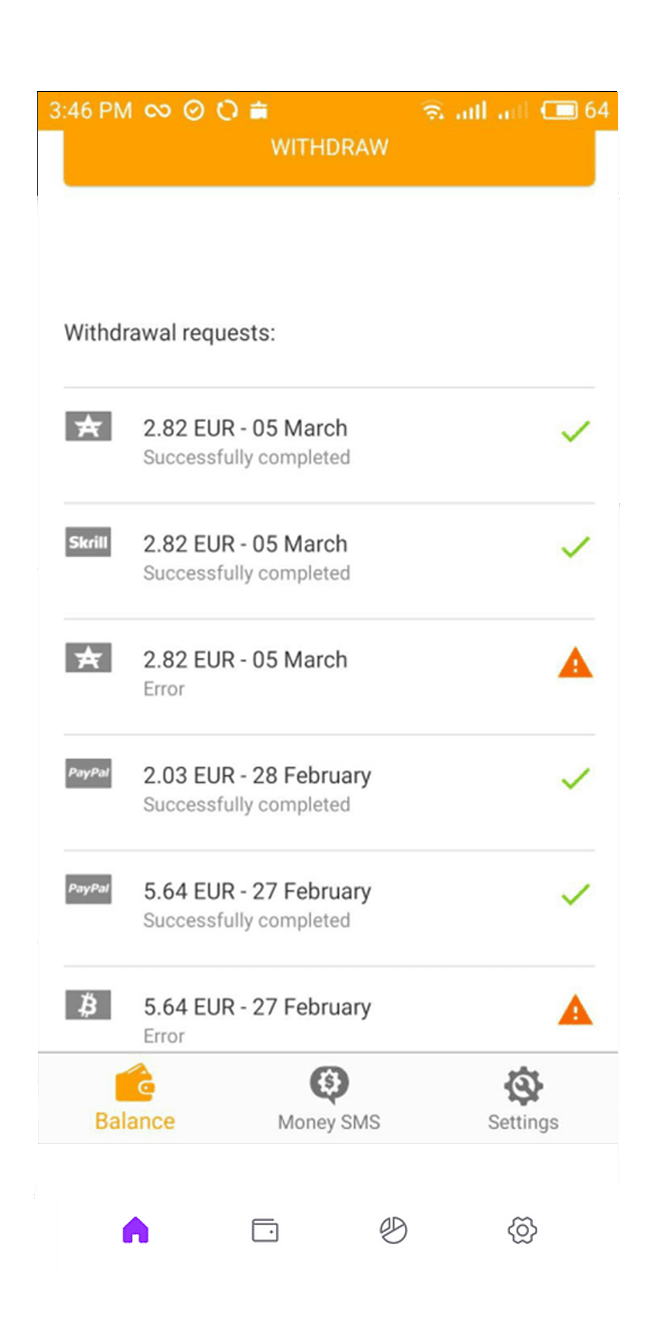Click the orange warning triangle on the 05 March error
The height and width of the screenshot is (1326, 656).
[575, 662]
